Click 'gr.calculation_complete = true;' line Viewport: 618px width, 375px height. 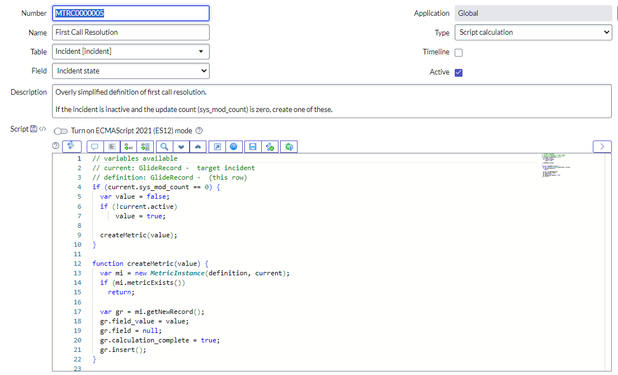coord(160,340)
